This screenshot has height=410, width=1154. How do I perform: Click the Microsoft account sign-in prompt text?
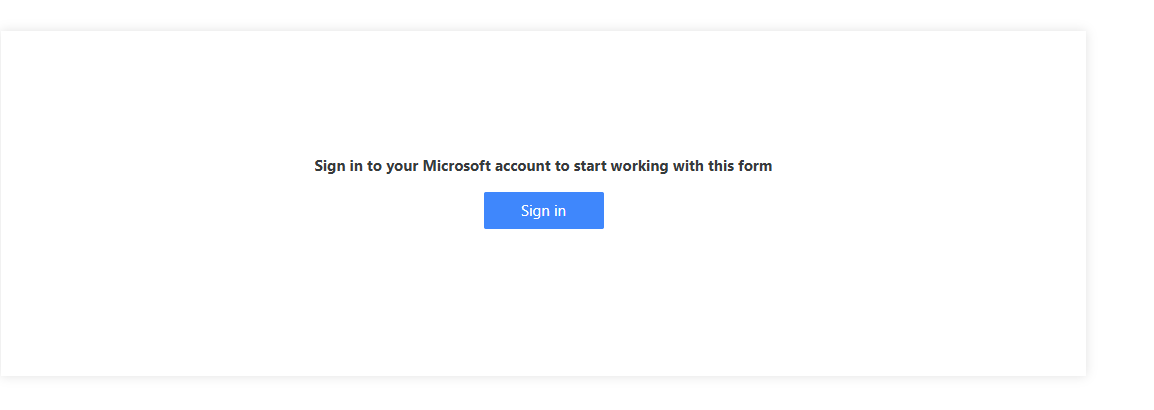click(x=543, y=166)
